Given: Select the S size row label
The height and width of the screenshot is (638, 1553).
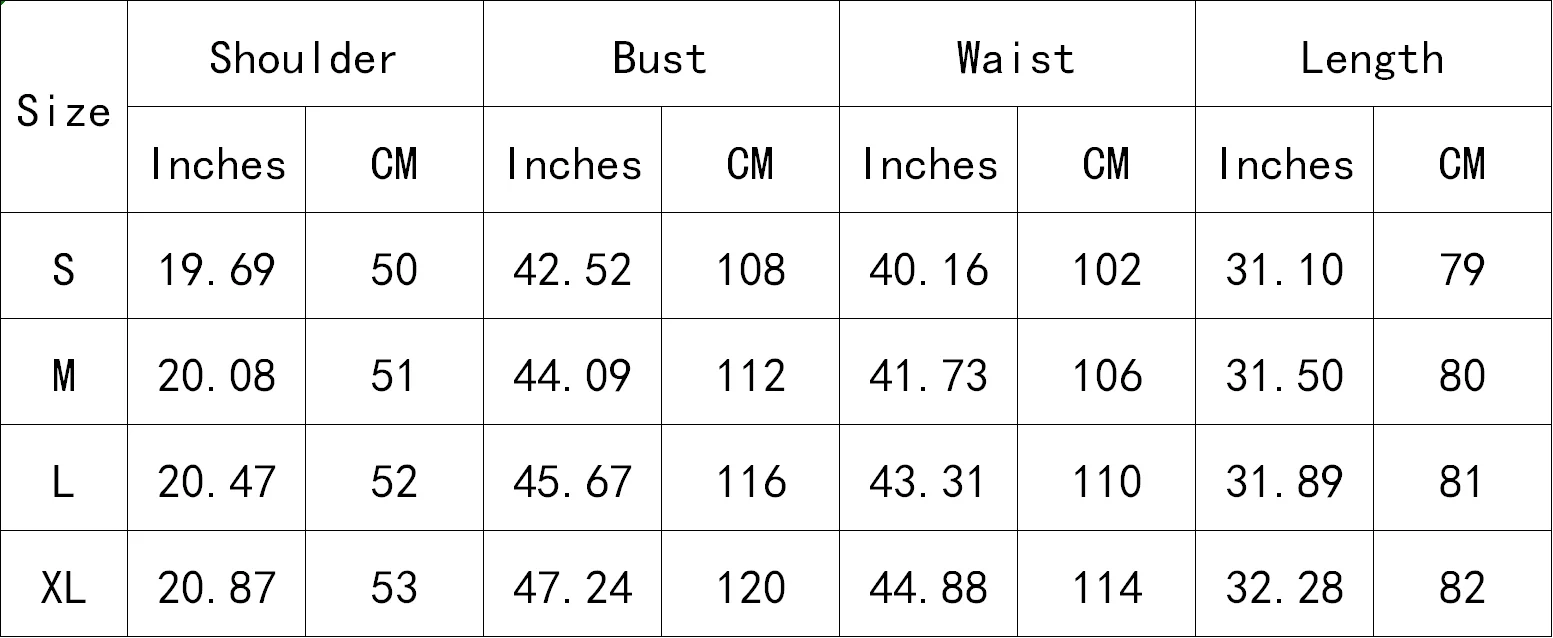Looking at the screenshot, I should click(x=63, y=266).
